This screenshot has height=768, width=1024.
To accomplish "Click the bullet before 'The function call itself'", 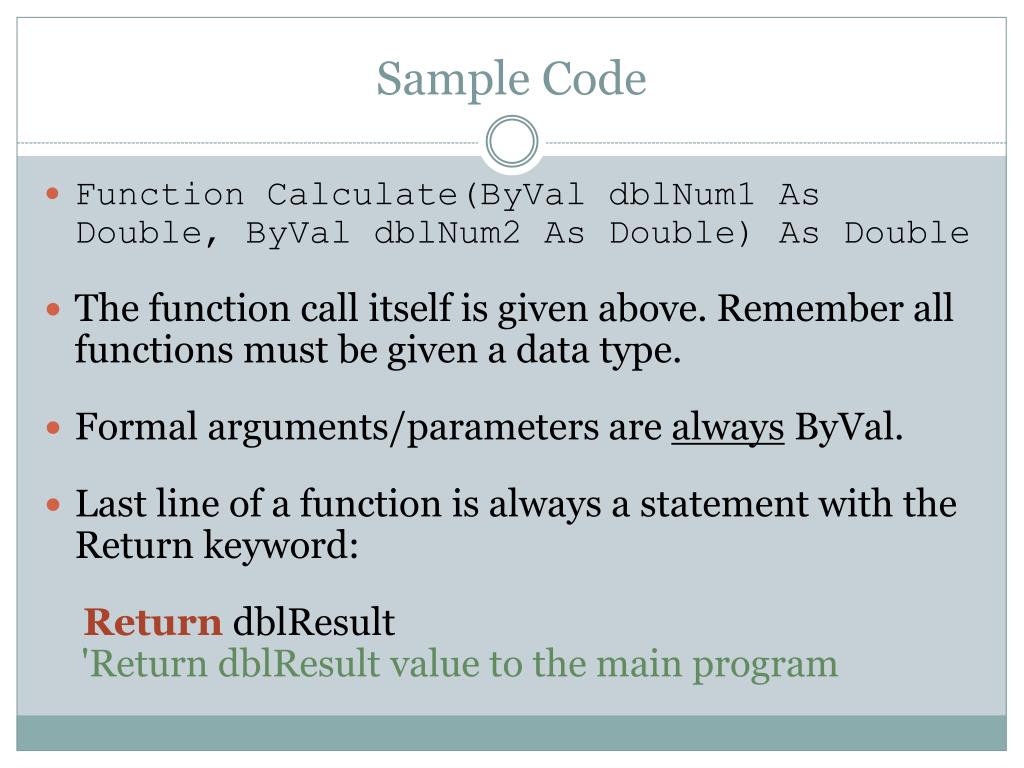I will [x=53, y=308].
